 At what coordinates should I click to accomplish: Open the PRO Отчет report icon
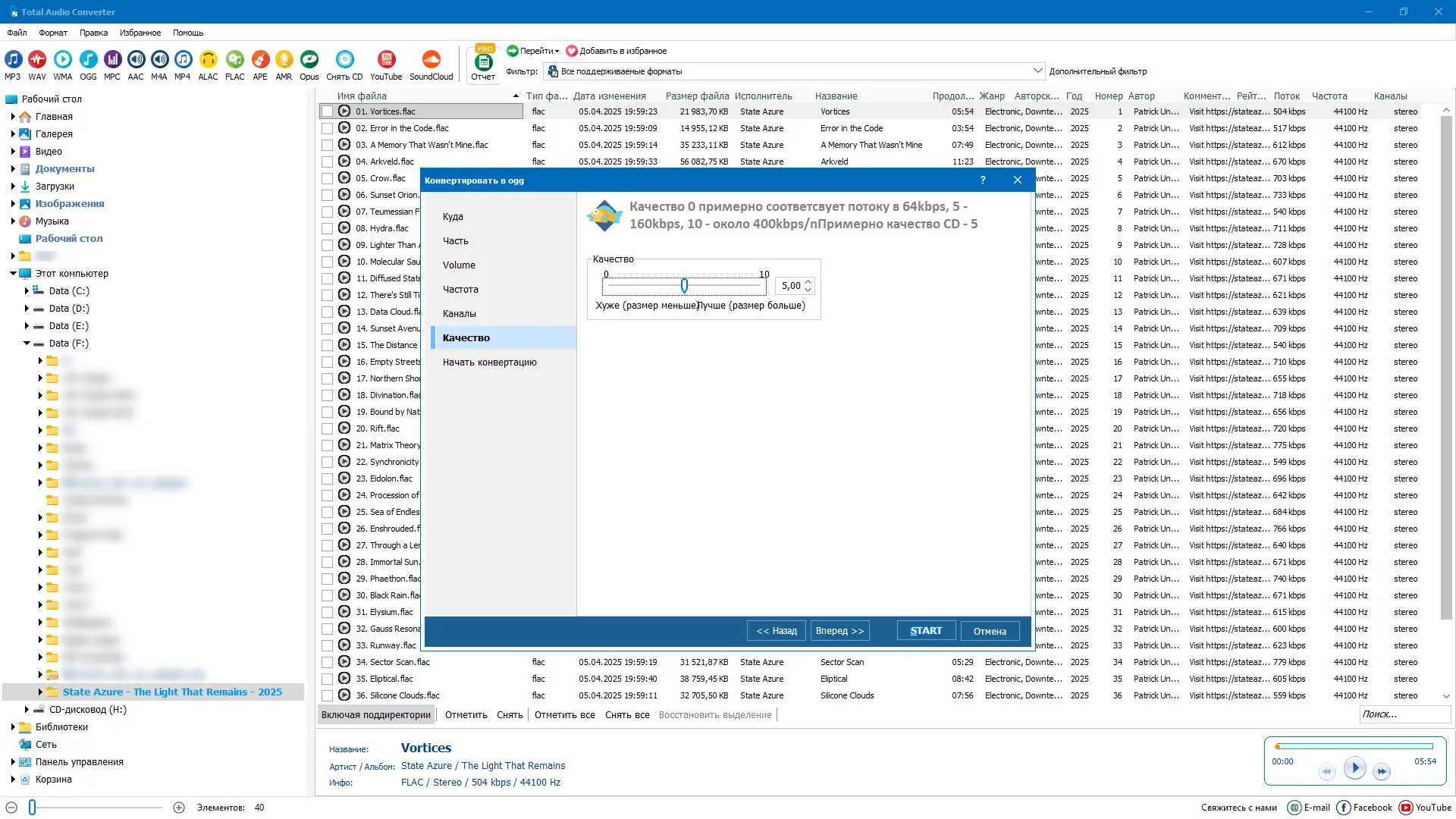tap(483, 63)
